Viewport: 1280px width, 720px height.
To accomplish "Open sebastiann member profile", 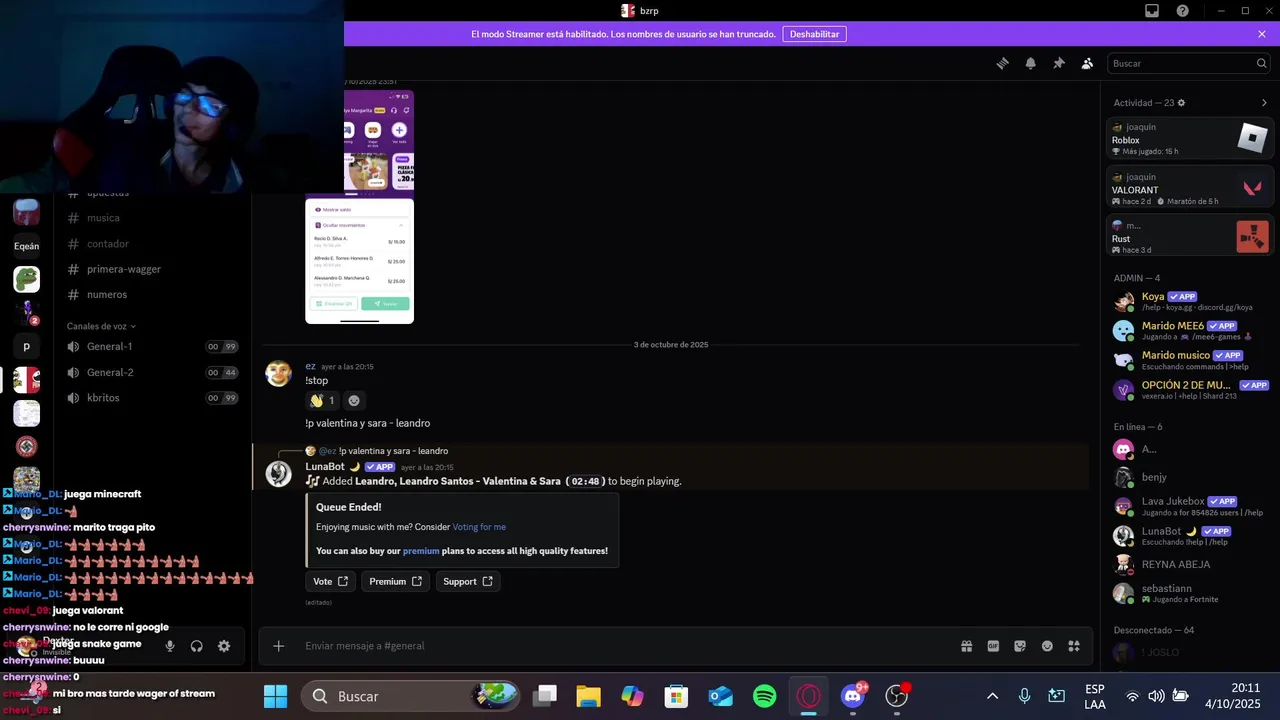I will point(1189,593).
